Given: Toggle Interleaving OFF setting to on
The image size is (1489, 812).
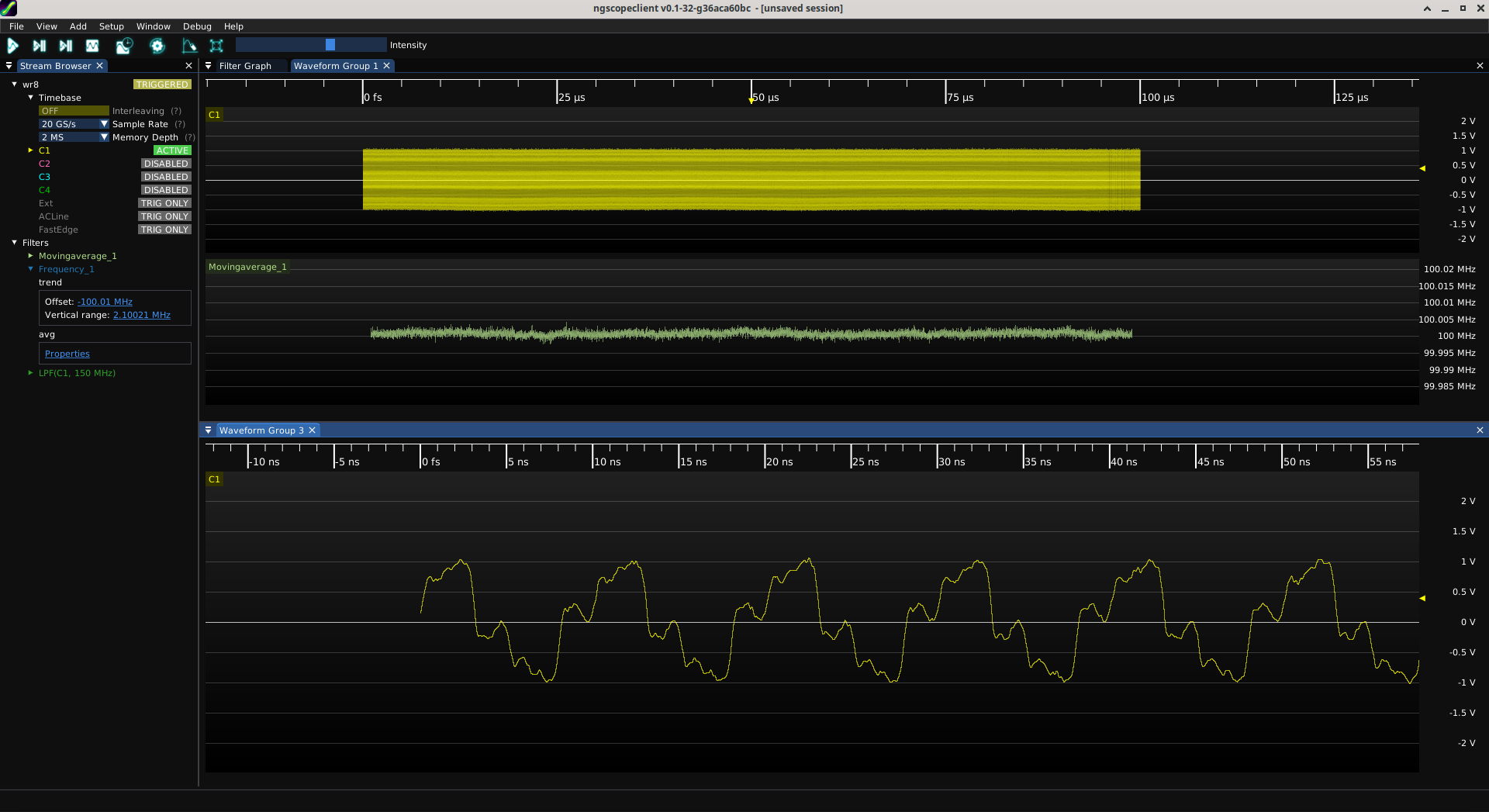Looking at the screenshot, I should [74, 110].
